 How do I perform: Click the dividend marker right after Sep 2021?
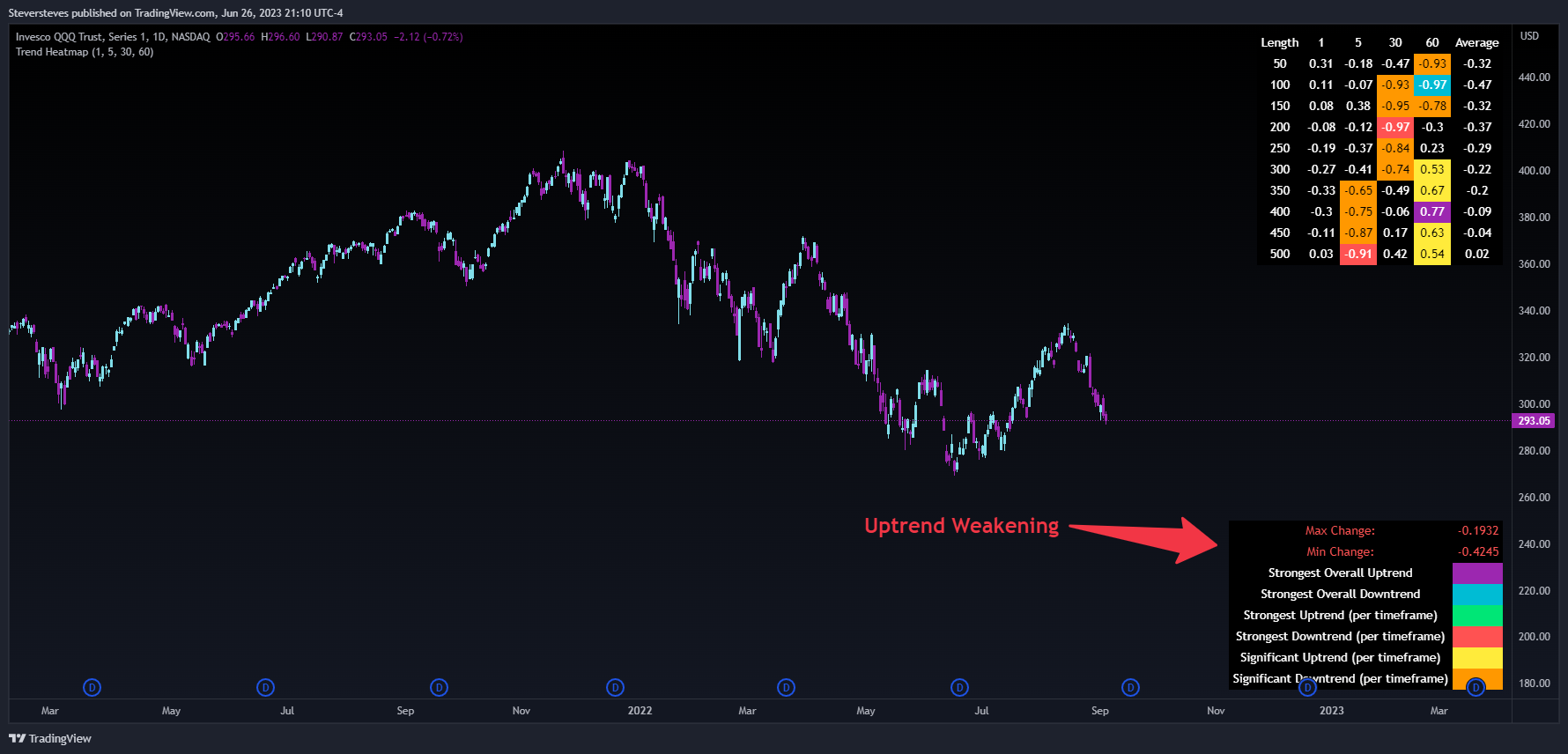pyautogui.click(x=439, y=687)
